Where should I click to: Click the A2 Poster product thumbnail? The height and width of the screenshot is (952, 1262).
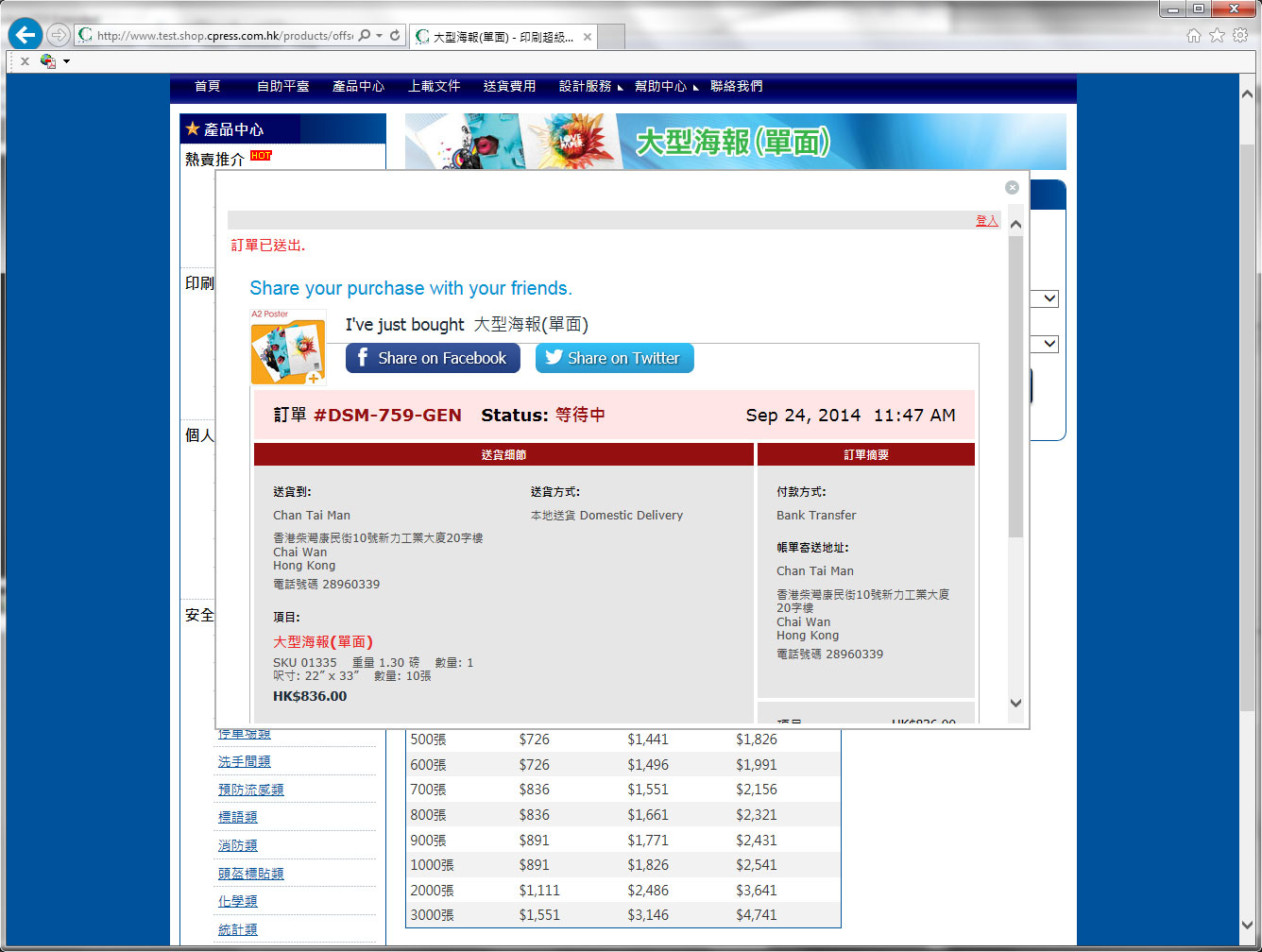pyautogui.click(x=288, y=348)
